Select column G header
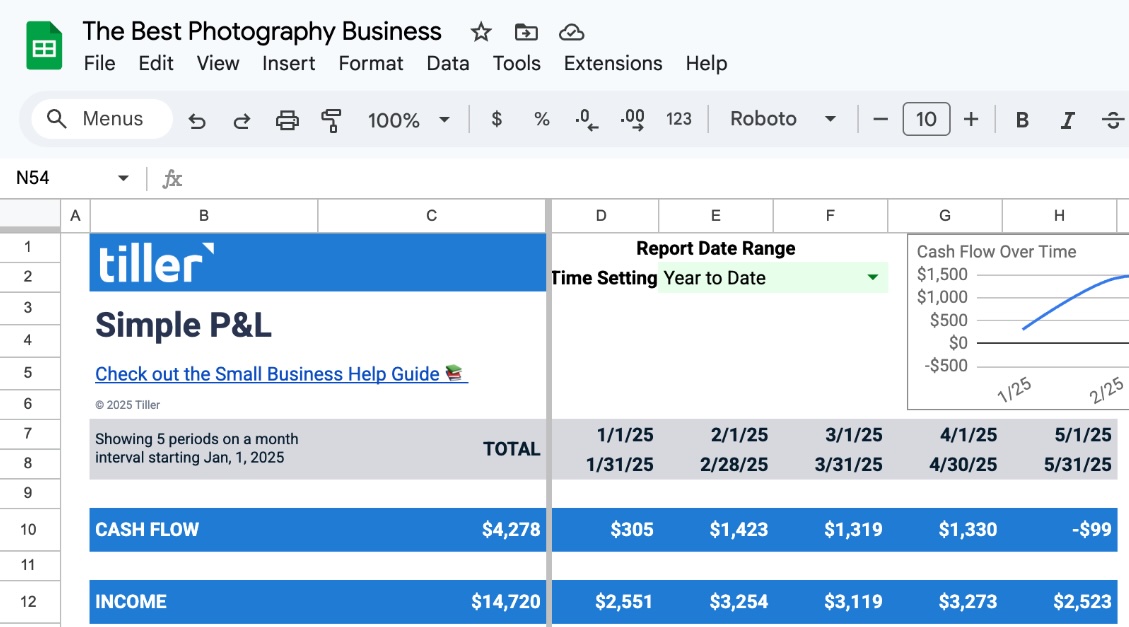This screenshot has height=627, width=1129. [x=945, y=215]
